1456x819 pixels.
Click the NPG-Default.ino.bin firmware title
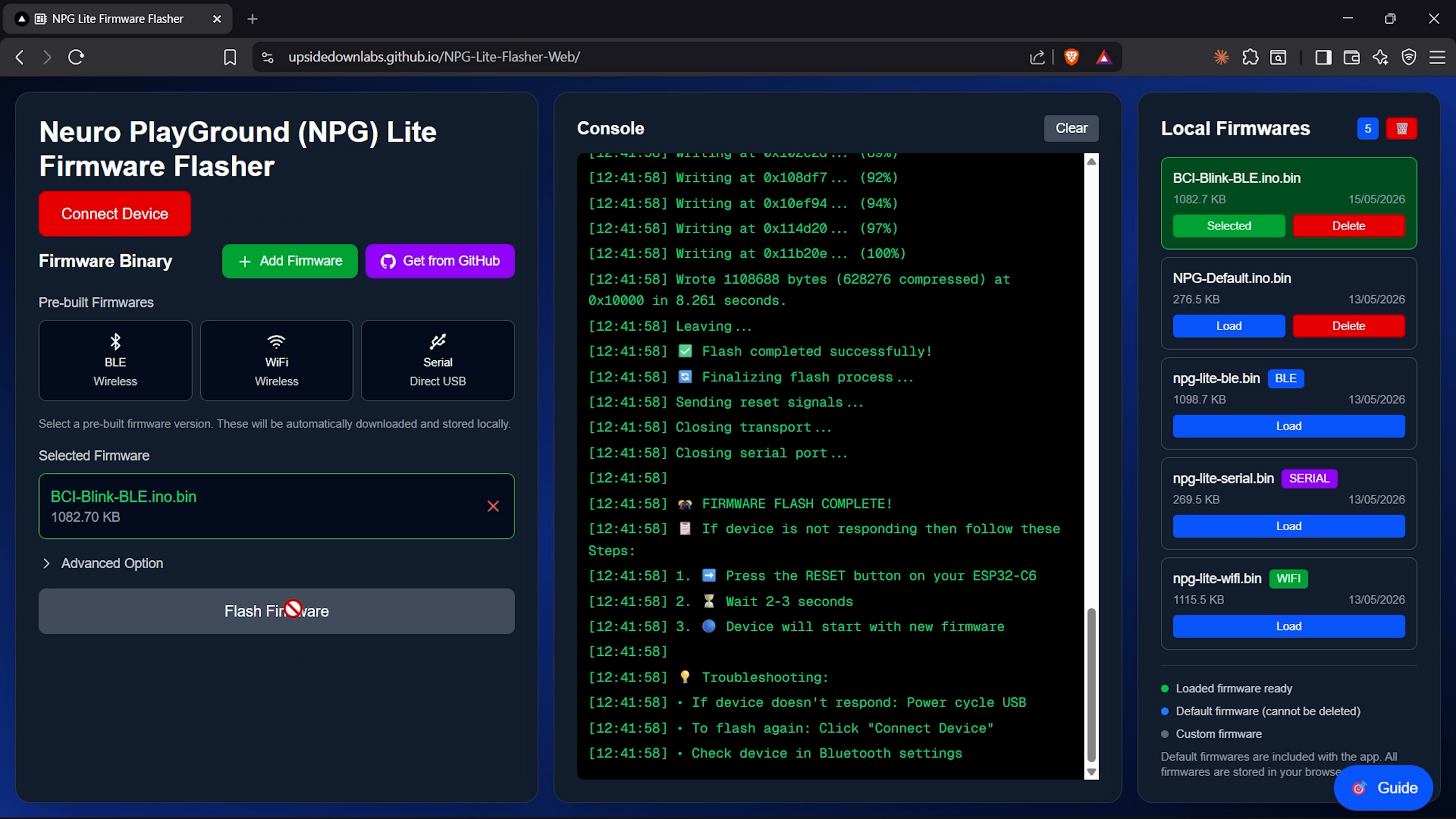pos(1232,278)
